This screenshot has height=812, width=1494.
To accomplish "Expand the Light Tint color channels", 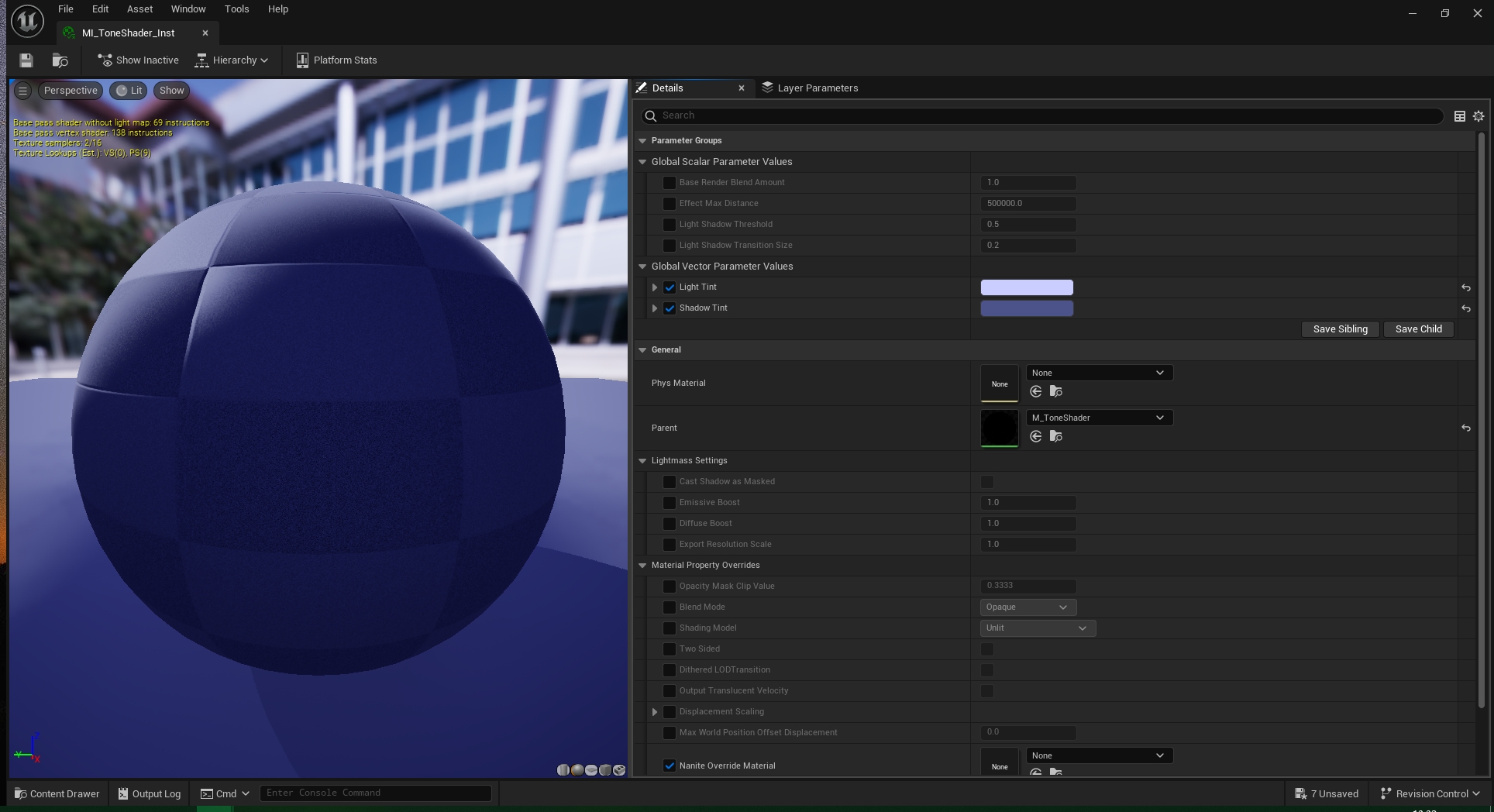I will (x=655, y=287).
